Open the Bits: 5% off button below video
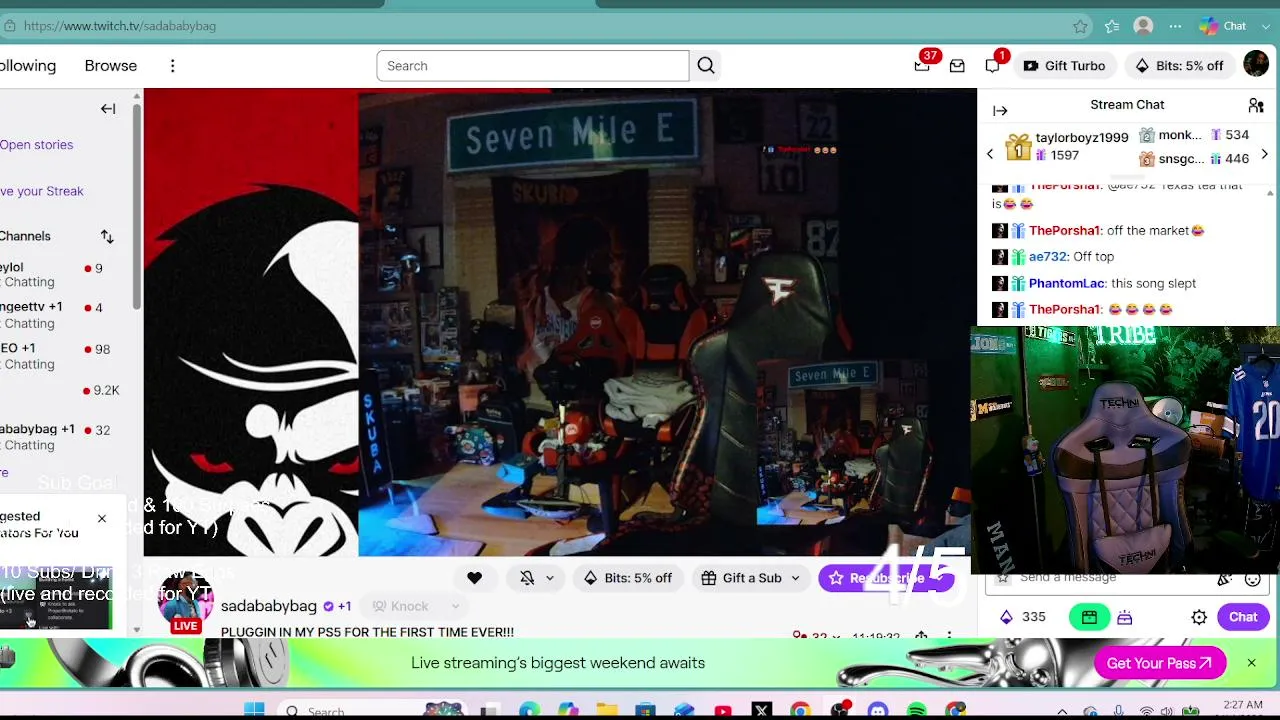Viewport: 1280px width, 720px height. click(627, 578)
